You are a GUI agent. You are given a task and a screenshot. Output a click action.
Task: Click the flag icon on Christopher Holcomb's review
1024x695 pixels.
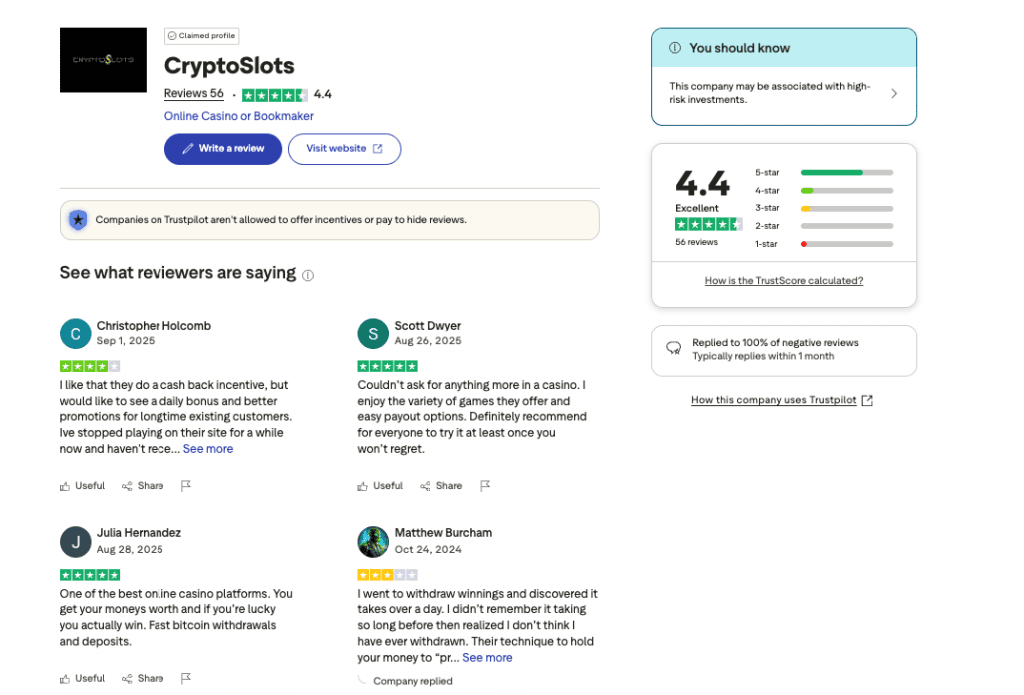pyautogui.click(x=186, y=486)
